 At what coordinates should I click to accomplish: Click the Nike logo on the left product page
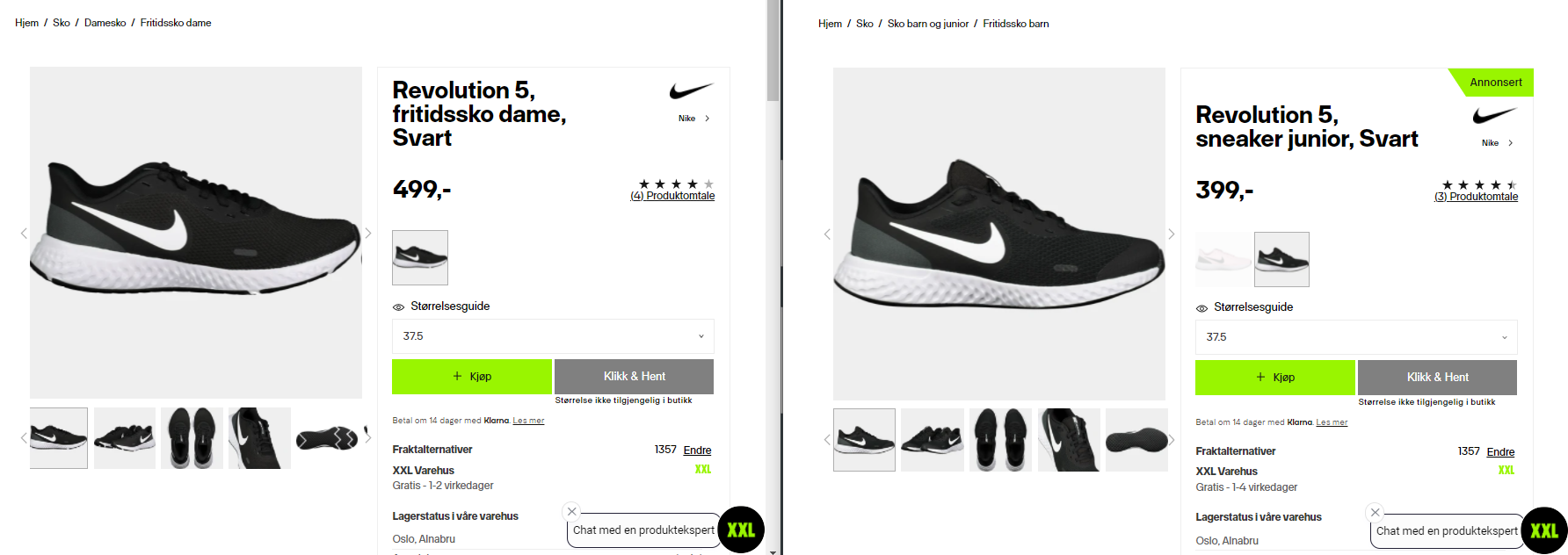[x=691, y=90]
